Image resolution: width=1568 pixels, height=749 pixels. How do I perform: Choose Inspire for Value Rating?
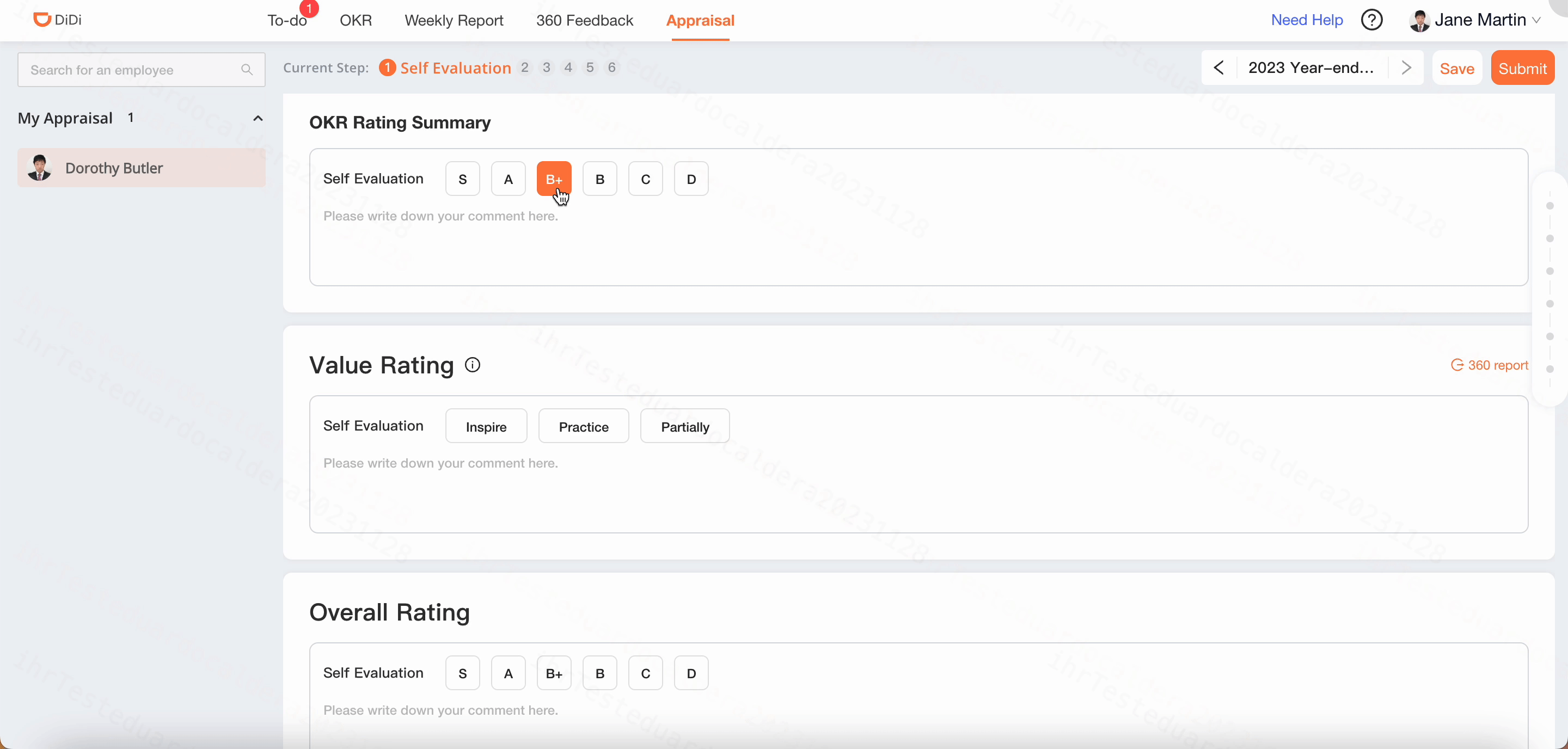pyautogui.click(x=486, y=426)
